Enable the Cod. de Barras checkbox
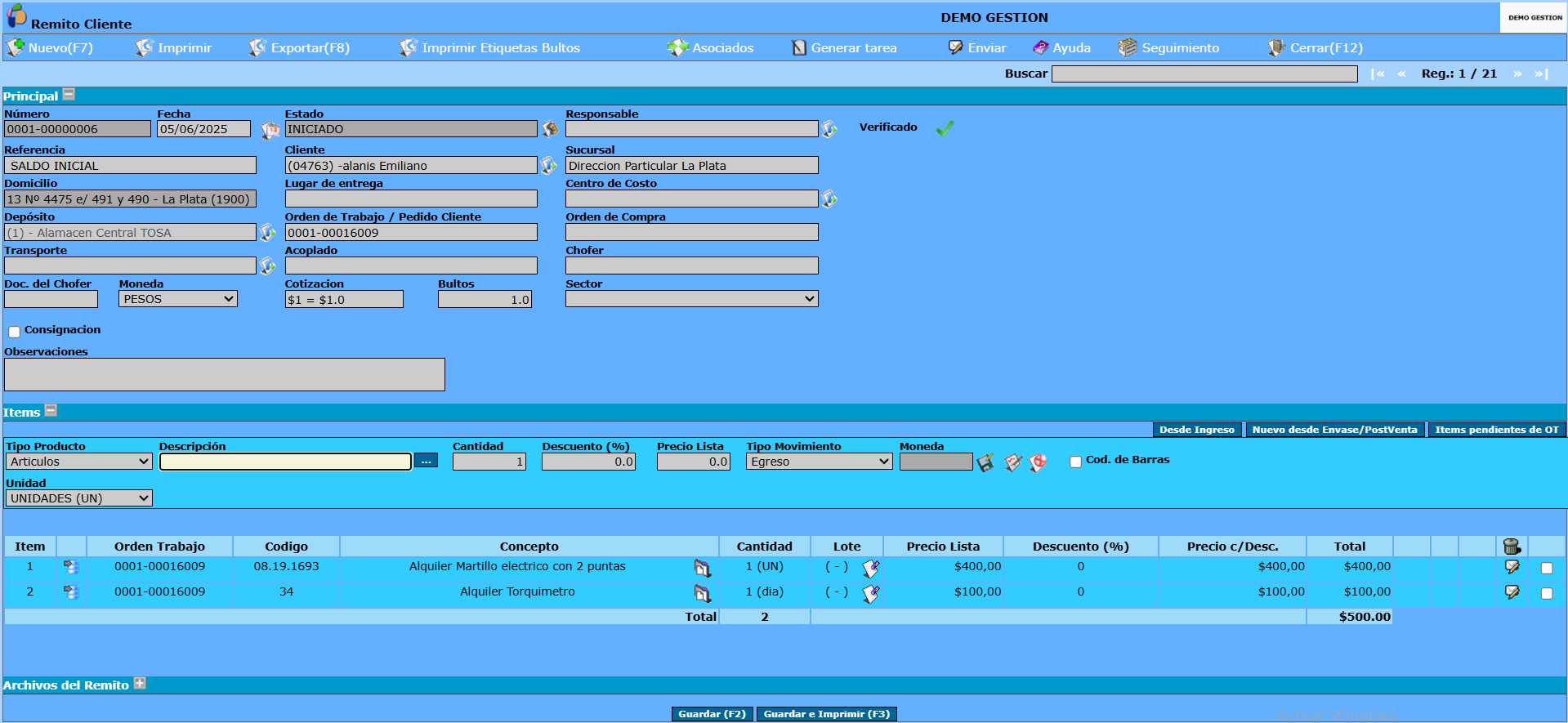Screen dimensions: 1568x723 1075,462
